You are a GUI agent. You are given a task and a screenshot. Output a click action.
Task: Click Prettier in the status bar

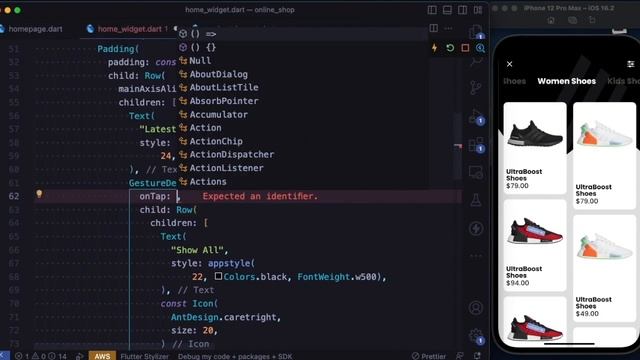[429, 356]
